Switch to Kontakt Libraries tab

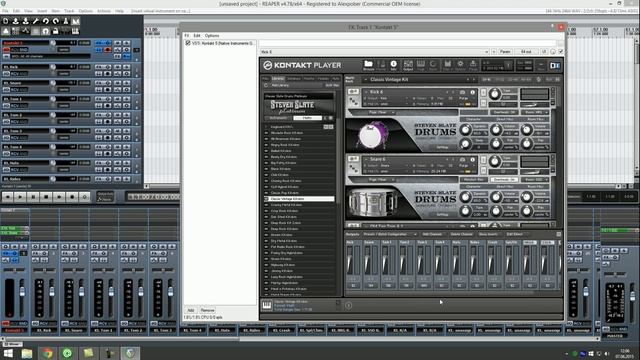click(x=278, y=79)
